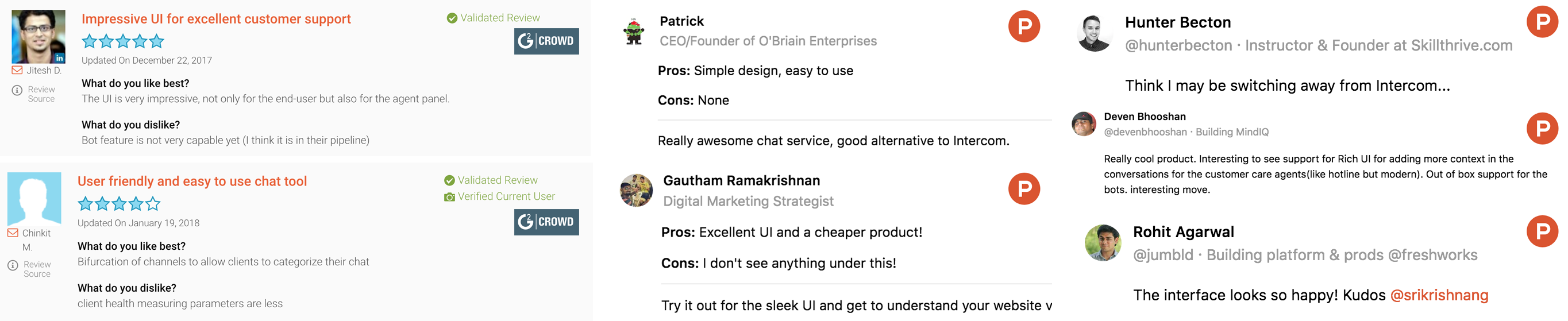This screenshot has width=1568, height=321.
Task: Click the five-star rating on Jitesh's review
Action: pos(123,41)
